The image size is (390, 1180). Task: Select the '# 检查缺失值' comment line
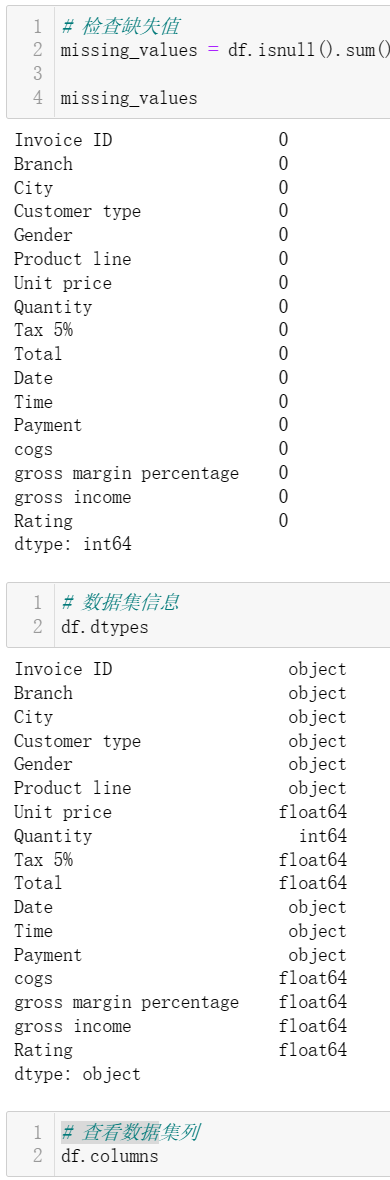120,27
